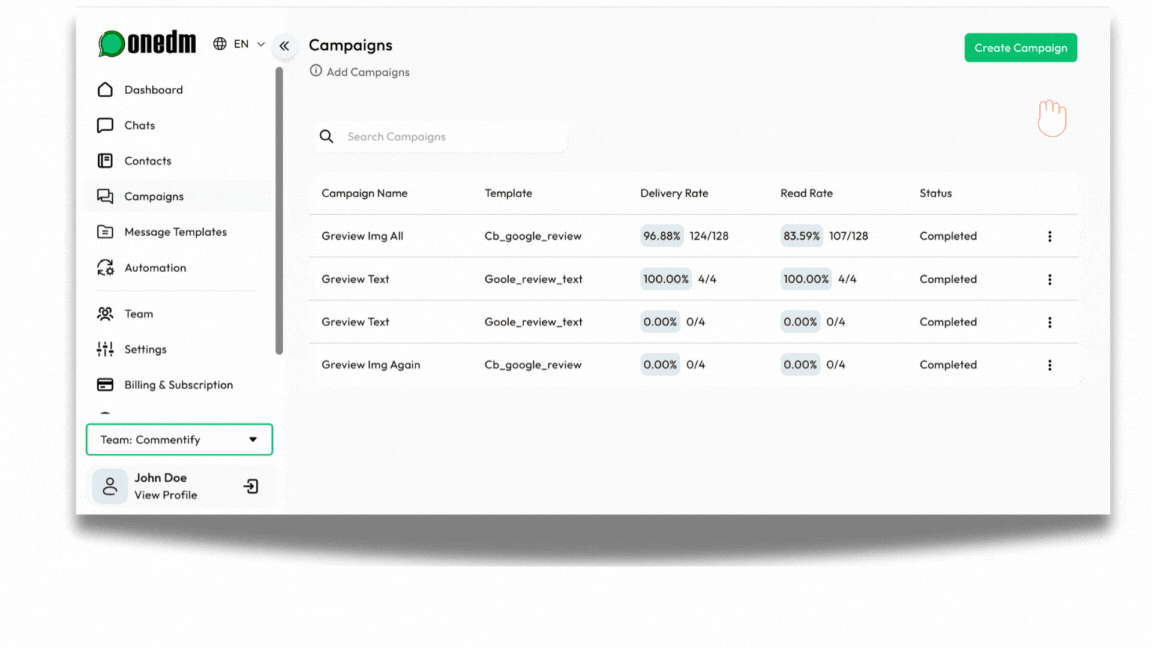The height and width of the screenshot is (648, 1152).
Task: Focus the Search Campaigns input field
Action: (x=450, y=137)
